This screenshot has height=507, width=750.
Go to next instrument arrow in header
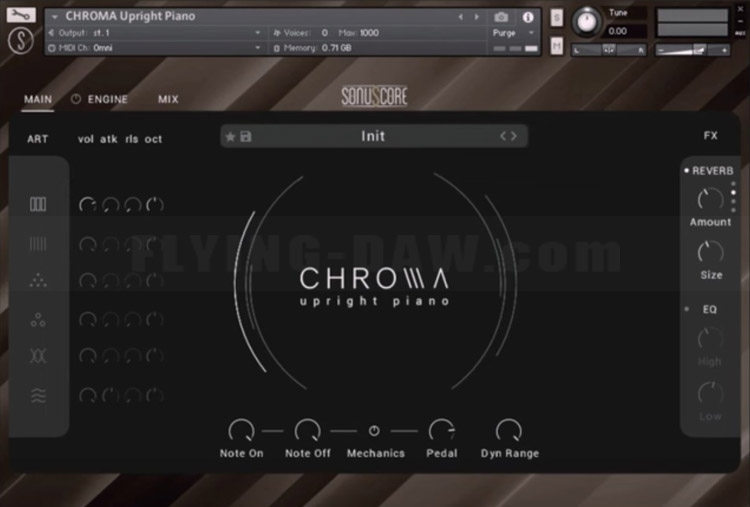click(x=476, y=17)
